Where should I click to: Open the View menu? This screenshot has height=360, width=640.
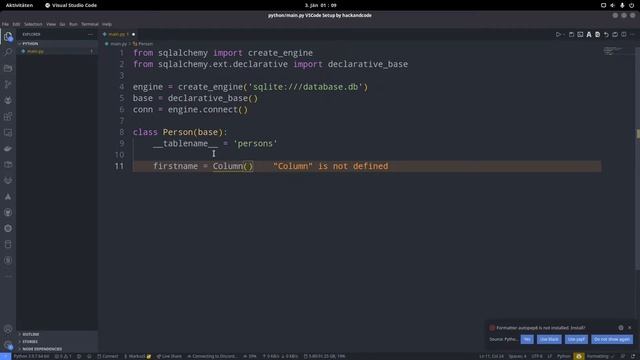coord(51,24)
